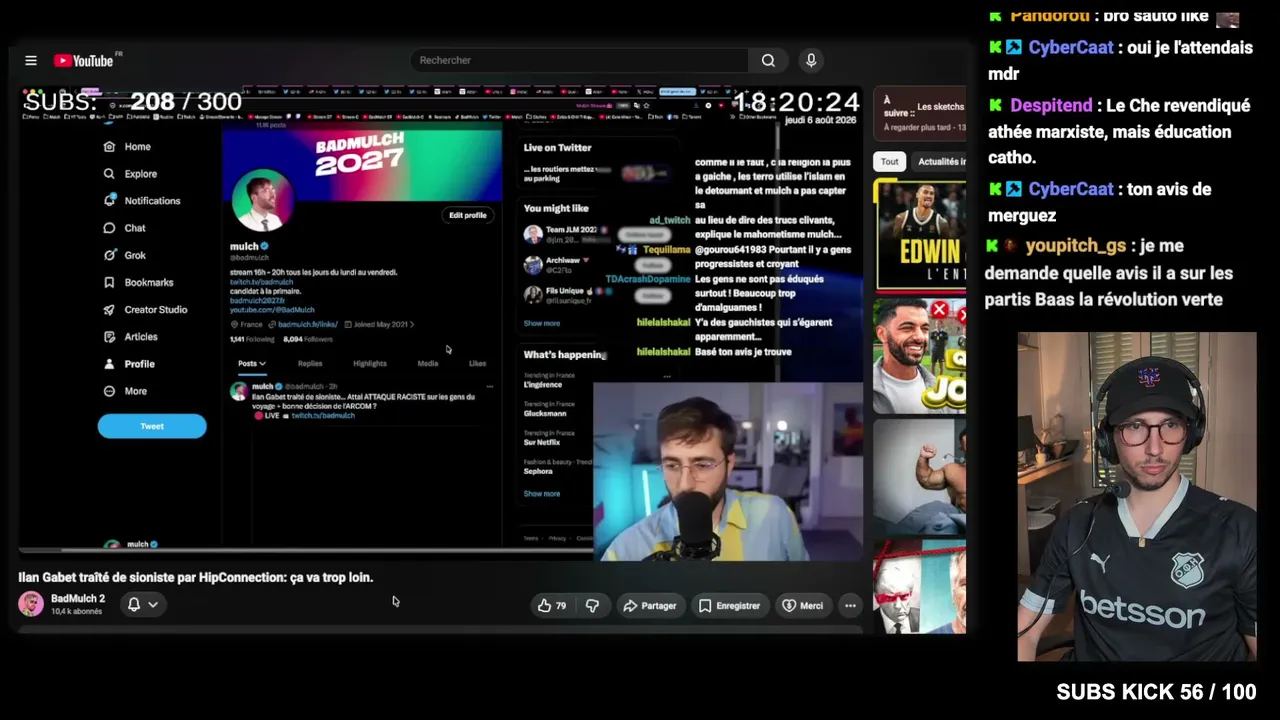Click the Merci thanks button
Screen dimensions: 1280x720
coord(803,605)
